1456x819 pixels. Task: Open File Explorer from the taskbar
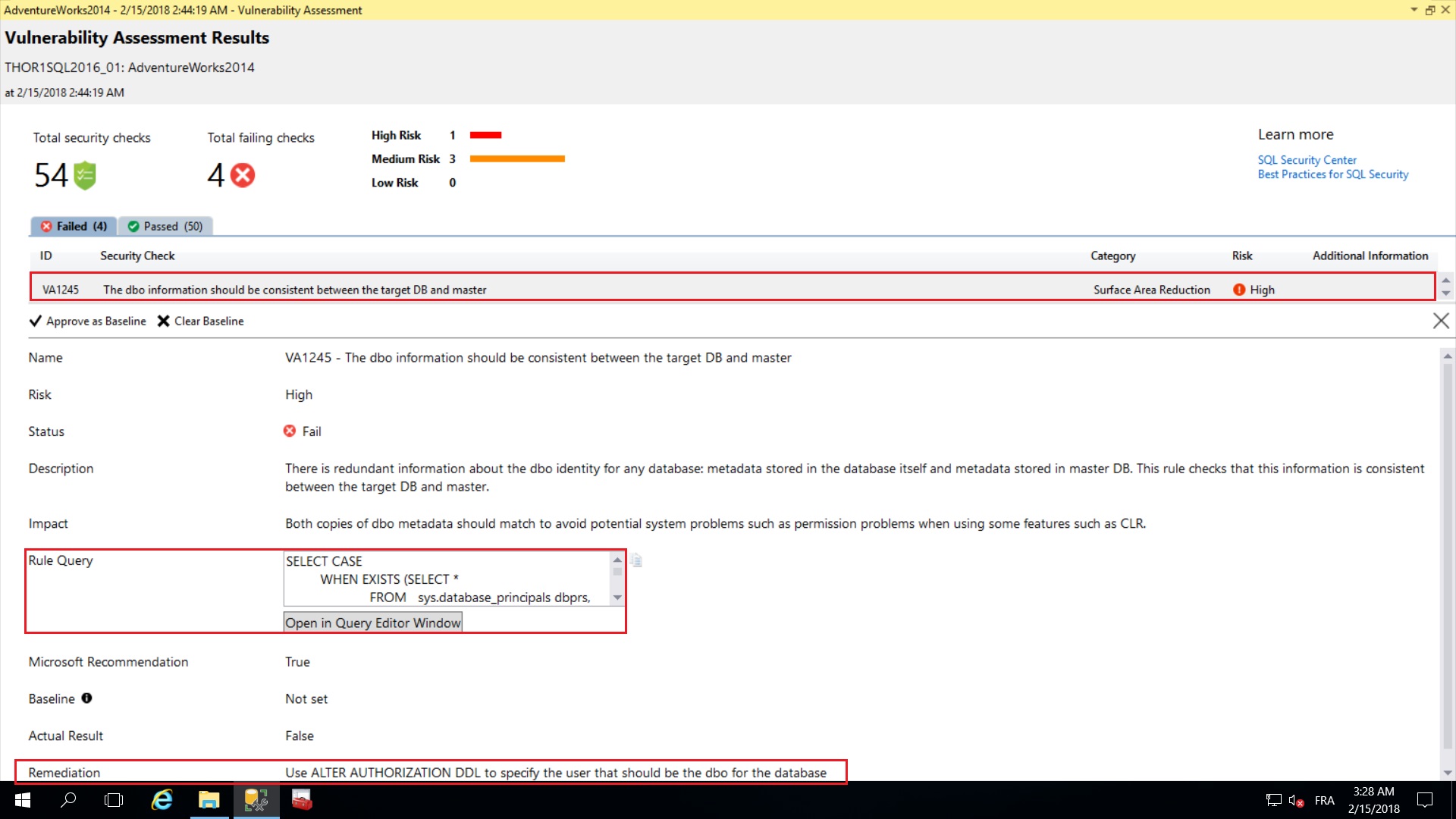click(209, 800)
